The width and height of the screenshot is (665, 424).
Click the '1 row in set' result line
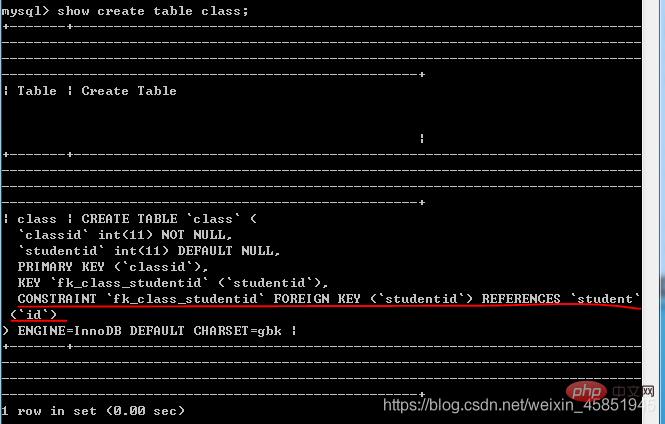pos(93,411)
